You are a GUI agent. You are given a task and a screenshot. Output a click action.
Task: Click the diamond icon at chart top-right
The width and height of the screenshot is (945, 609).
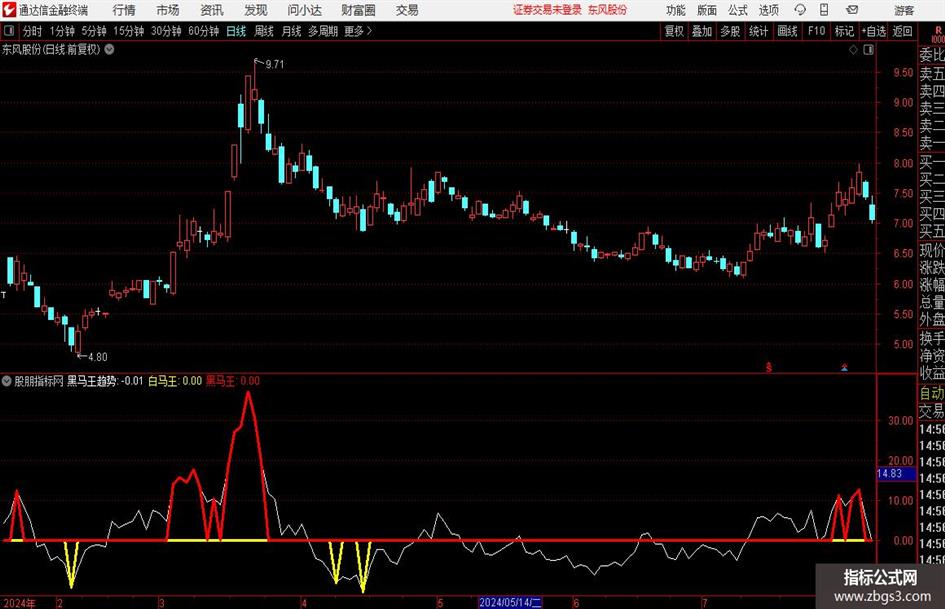[x=853, y=50]
